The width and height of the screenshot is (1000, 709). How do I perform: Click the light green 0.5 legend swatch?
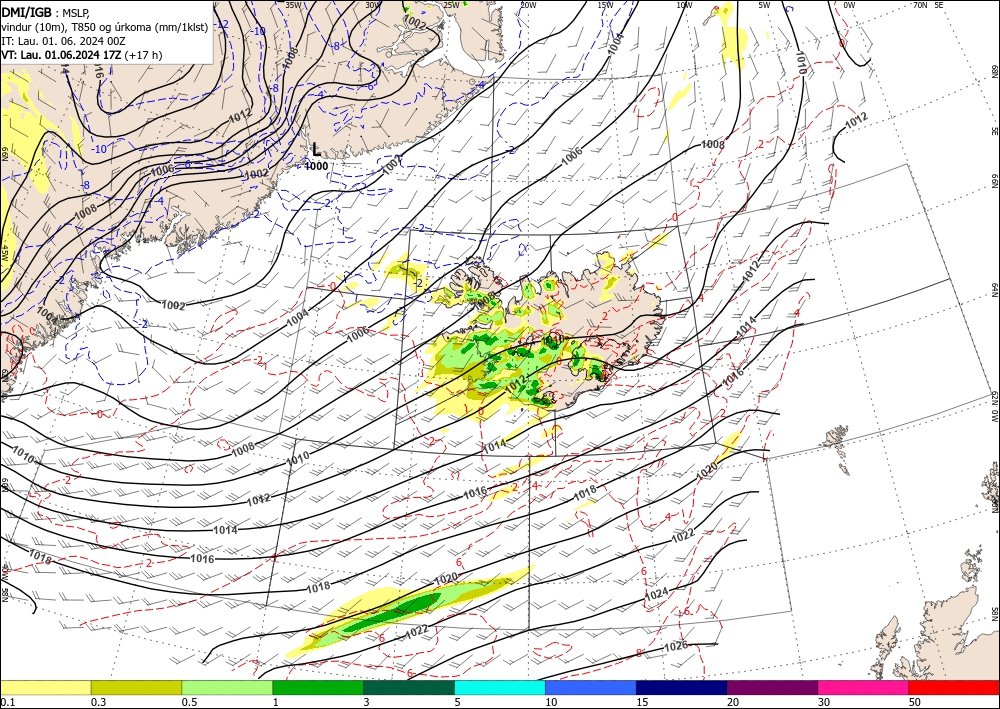point(227,687)
